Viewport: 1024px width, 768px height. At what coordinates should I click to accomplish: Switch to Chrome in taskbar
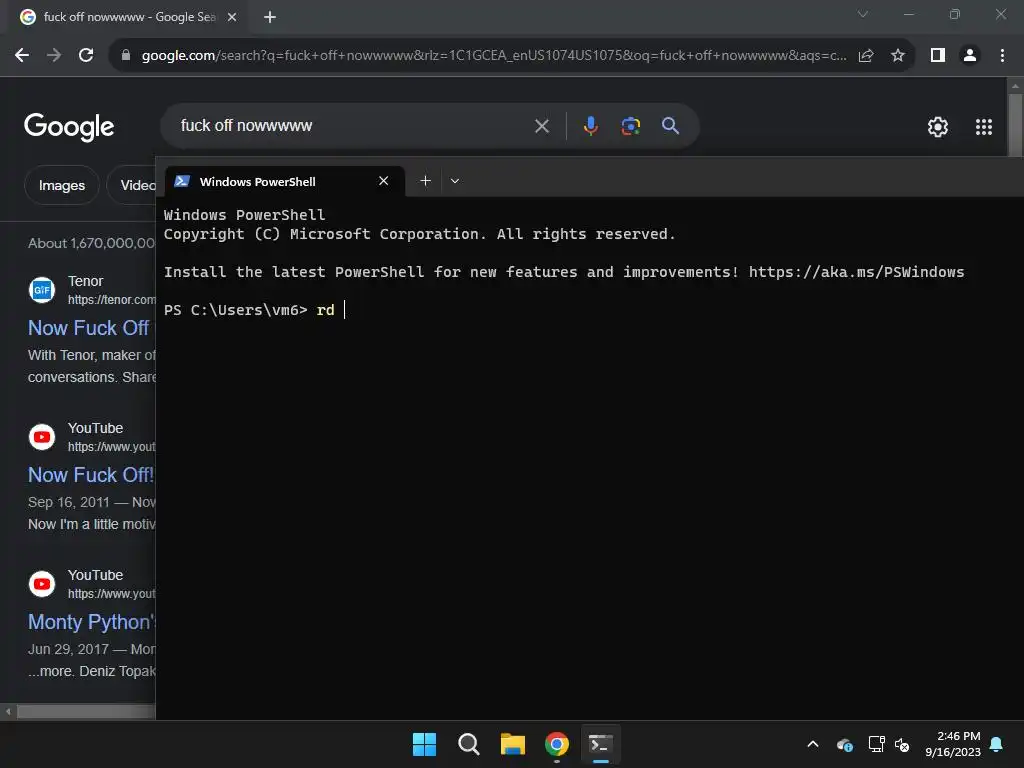556,744
